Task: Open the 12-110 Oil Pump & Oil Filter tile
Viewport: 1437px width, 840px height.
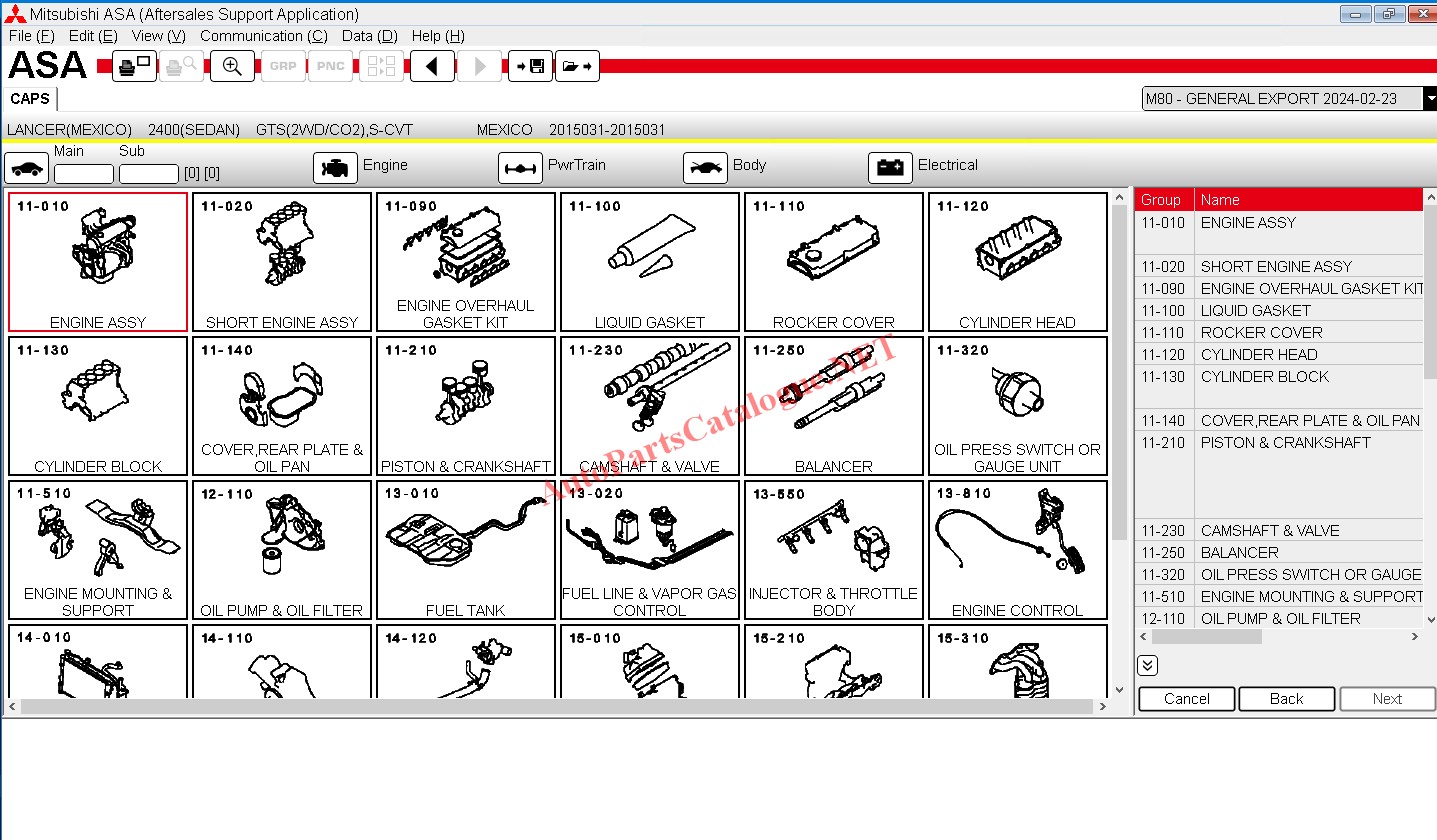Action: [282, 550]
